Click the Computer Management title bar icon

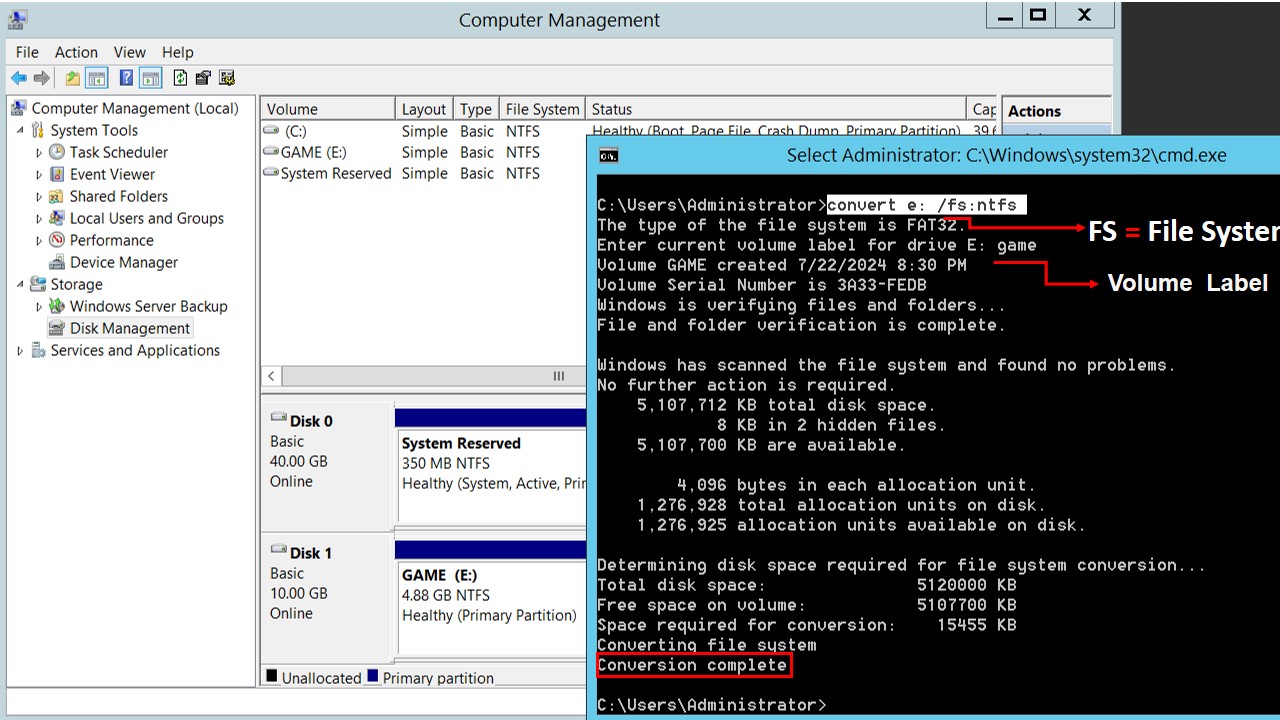[17, 19]
